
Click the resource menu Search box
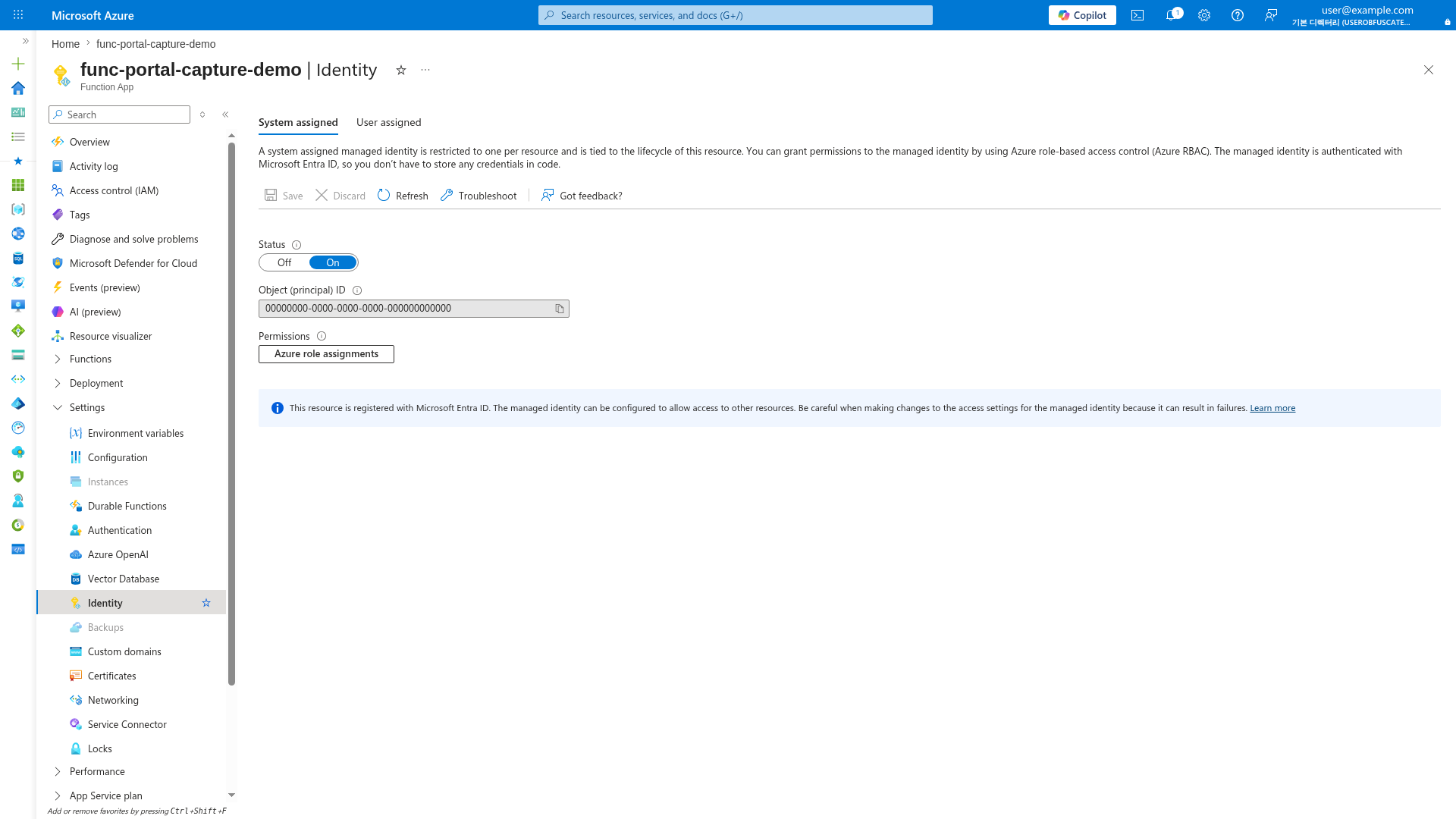click(119, 115)
